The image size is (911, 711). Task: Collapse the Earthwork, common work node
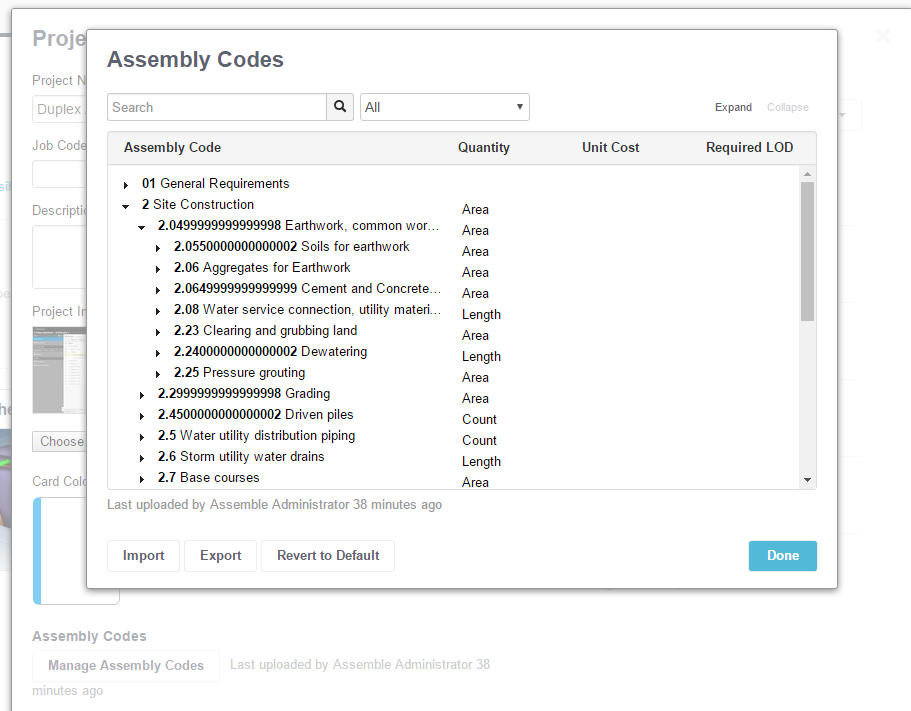tap(142, 227)
